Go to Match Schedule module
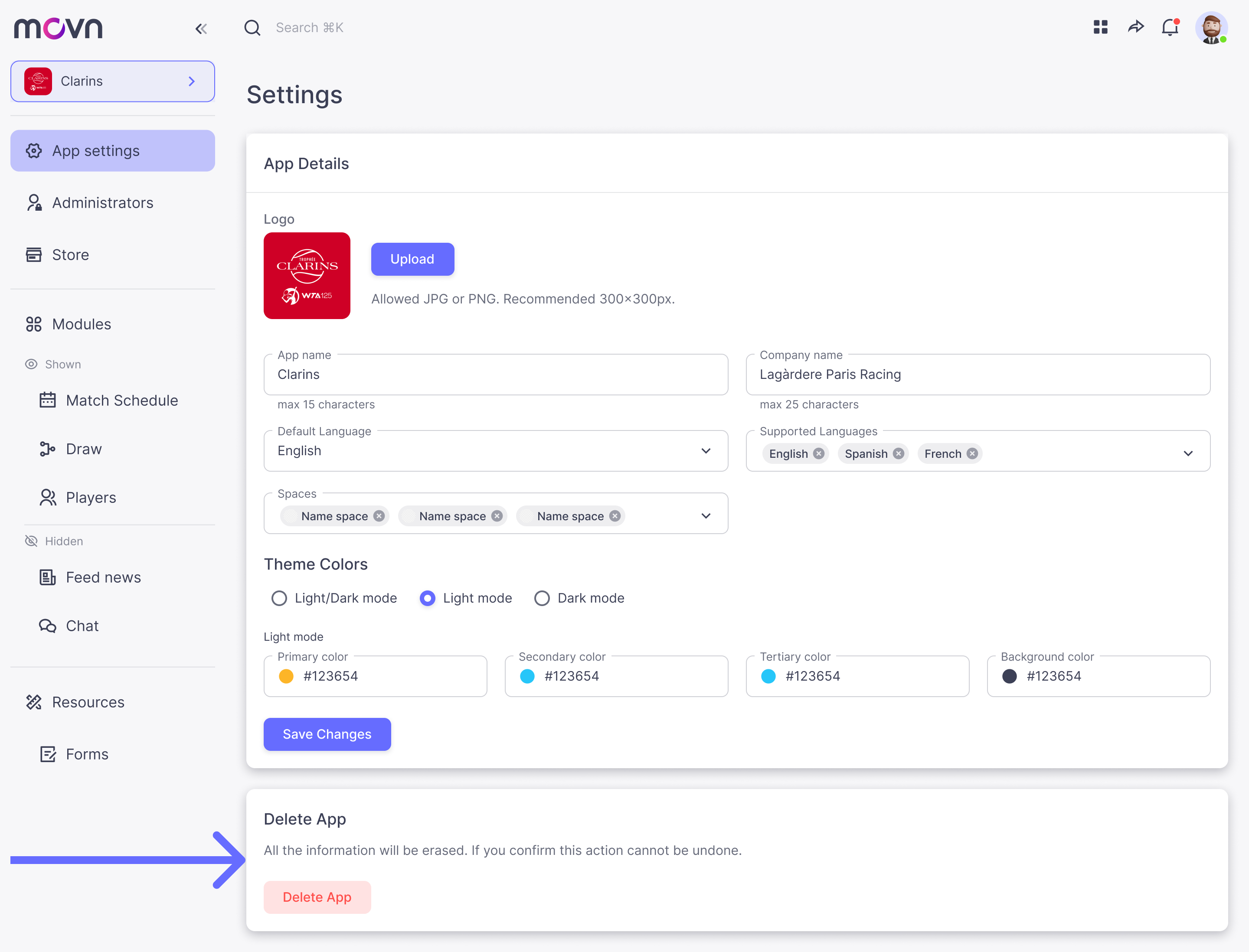This screenshot has height=952, width=1249. click(121, 401)
